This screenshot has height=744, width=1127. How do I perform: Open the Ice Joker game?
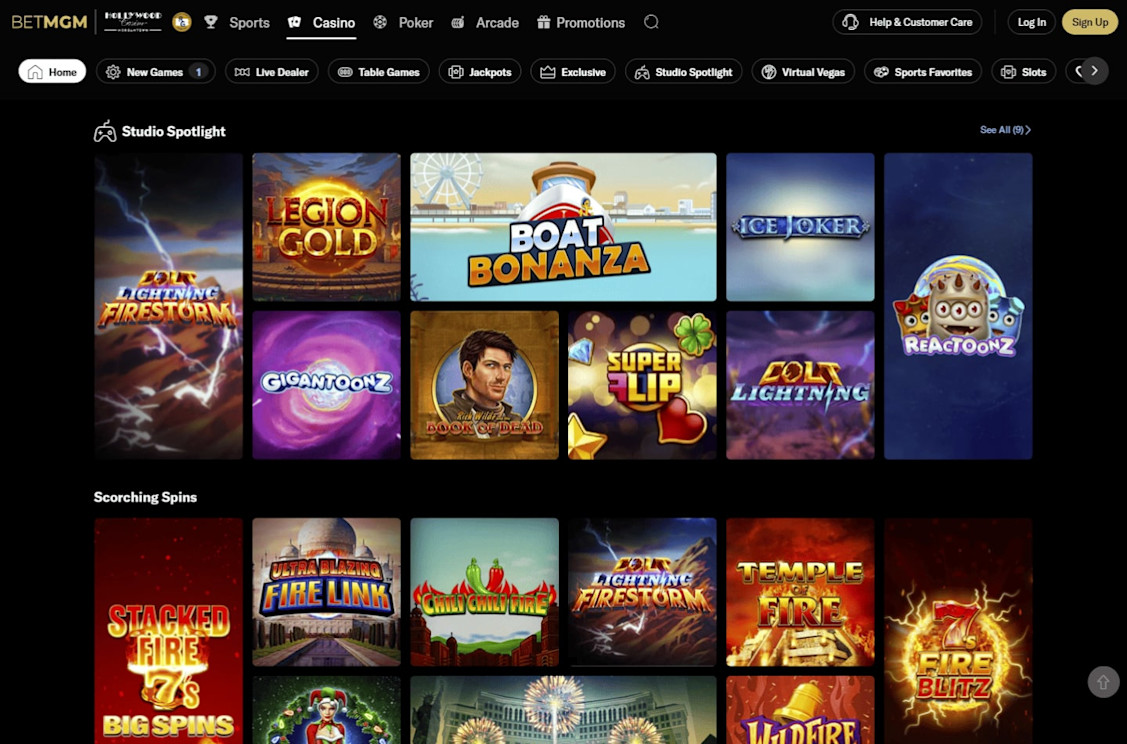click(x=800, y=227)
